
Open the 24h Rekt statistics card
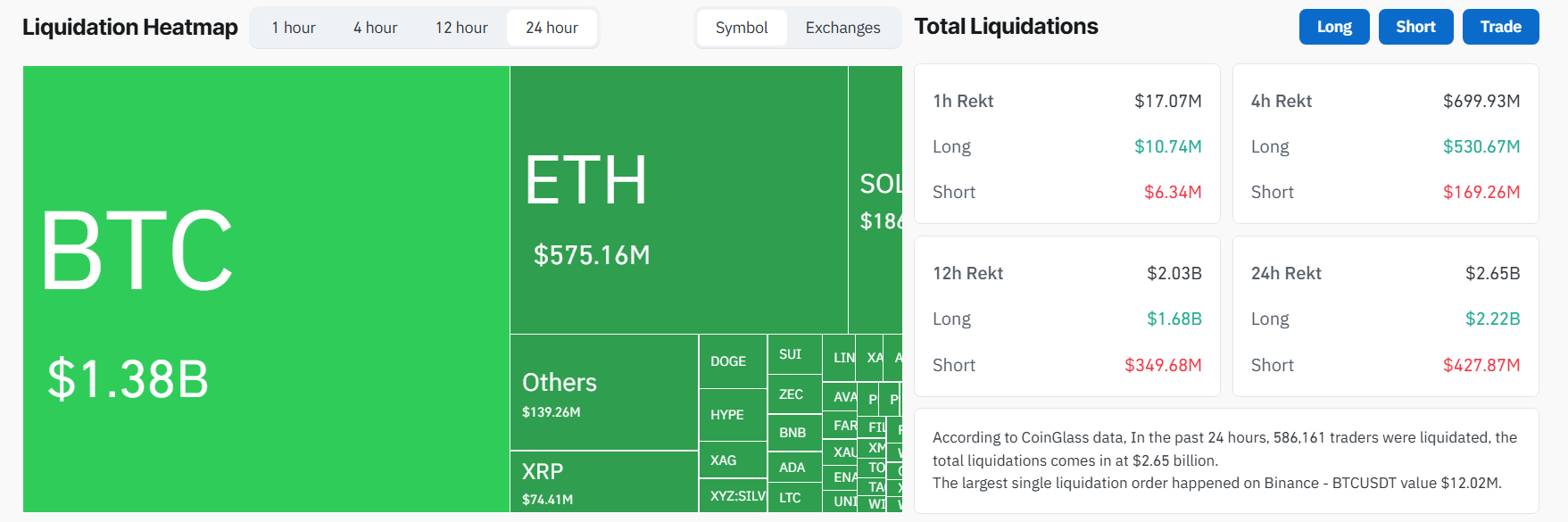click(1384, 317)
